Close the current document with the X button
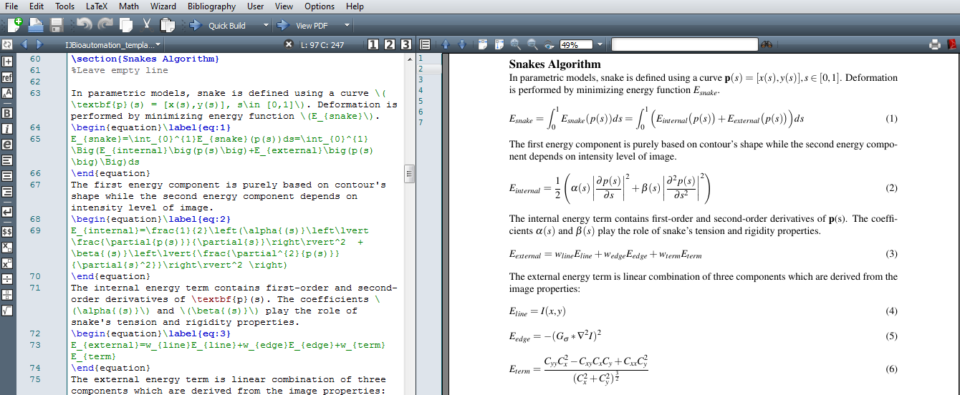The height and width of the screenshot is (395, 960). pos(290,45)
